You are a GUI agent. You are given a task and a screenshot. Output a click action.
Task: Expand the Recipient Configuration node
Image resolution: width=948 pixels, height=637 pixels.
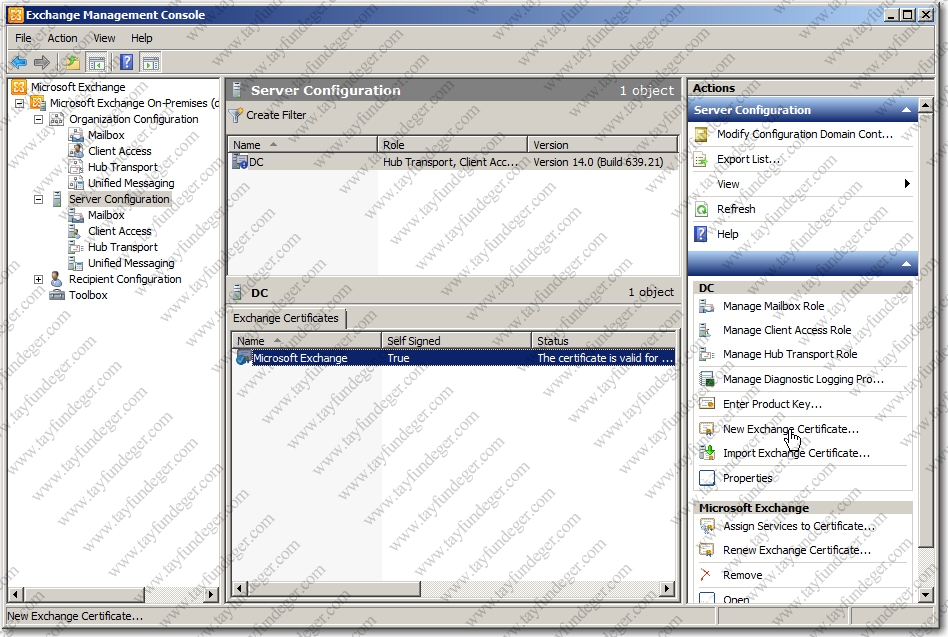click(38, 279)
